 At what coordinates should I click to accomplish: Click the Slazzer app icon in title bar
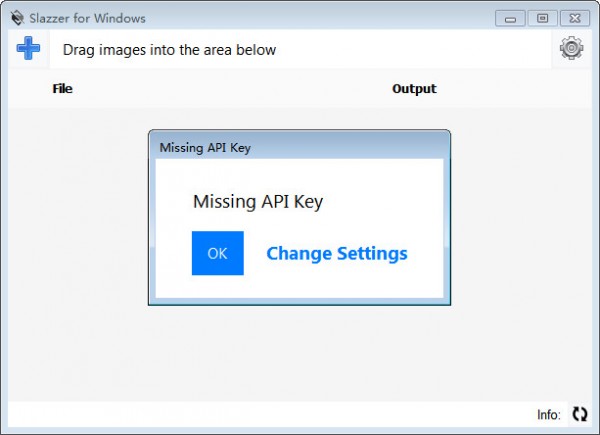pyautogui.click(x=17, y=18)
